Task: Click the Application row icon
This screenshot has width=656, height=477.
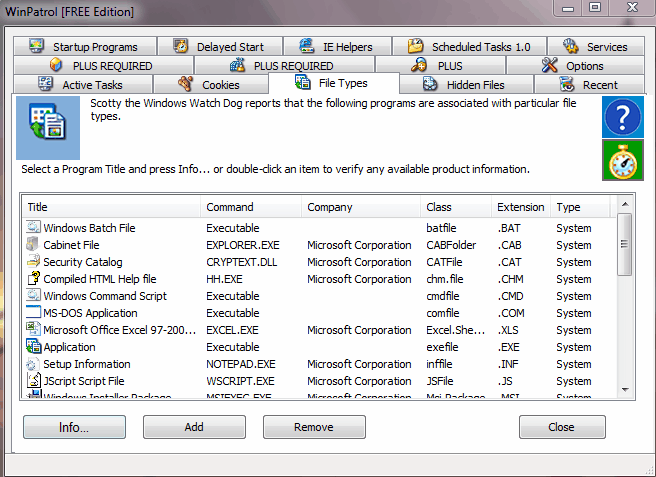Action: pos(33,347)
